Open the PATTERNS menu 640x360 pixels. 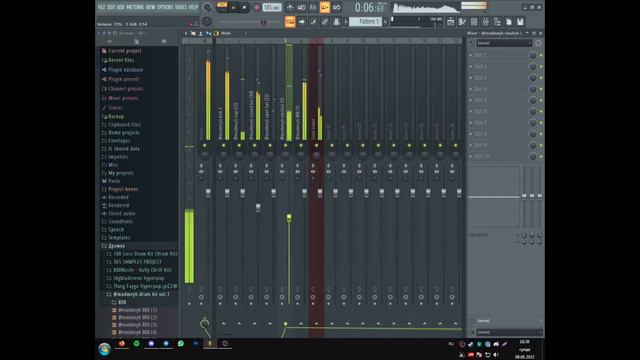135,7
